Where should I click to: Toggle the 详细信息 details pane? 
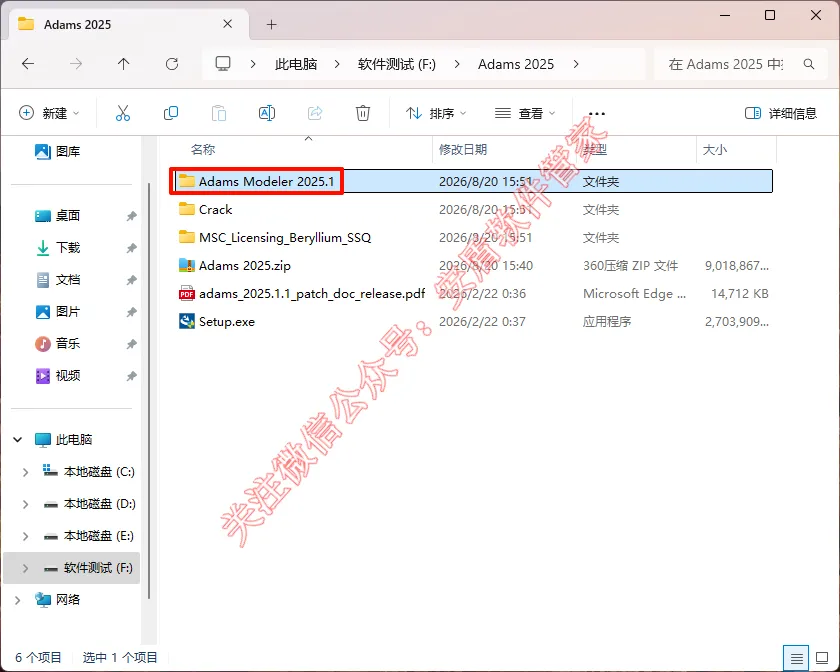coord(781,113)
